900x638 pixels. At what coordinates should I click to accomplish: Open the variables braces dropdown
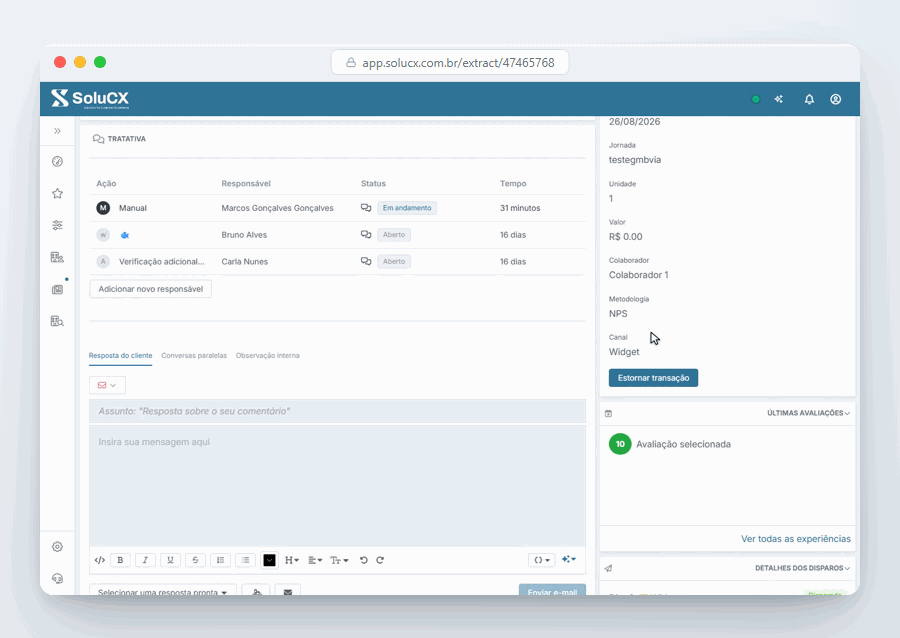pos(542,560)
